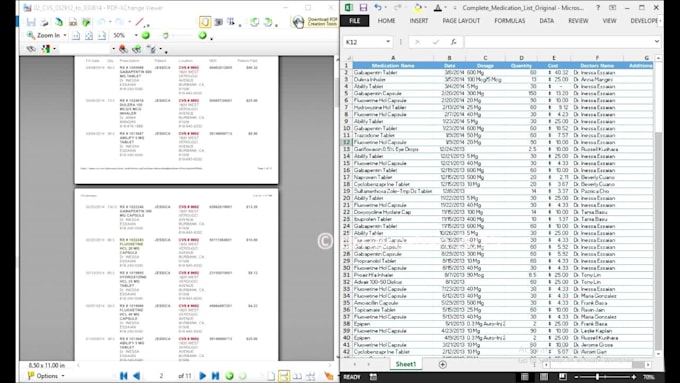
Task: Switch to the FORMULAS ribbon tab
Action: click(510, 20)
